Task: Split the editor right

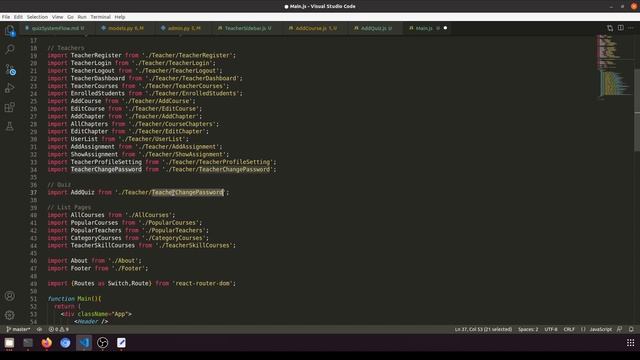Action: tap(620, 28)
